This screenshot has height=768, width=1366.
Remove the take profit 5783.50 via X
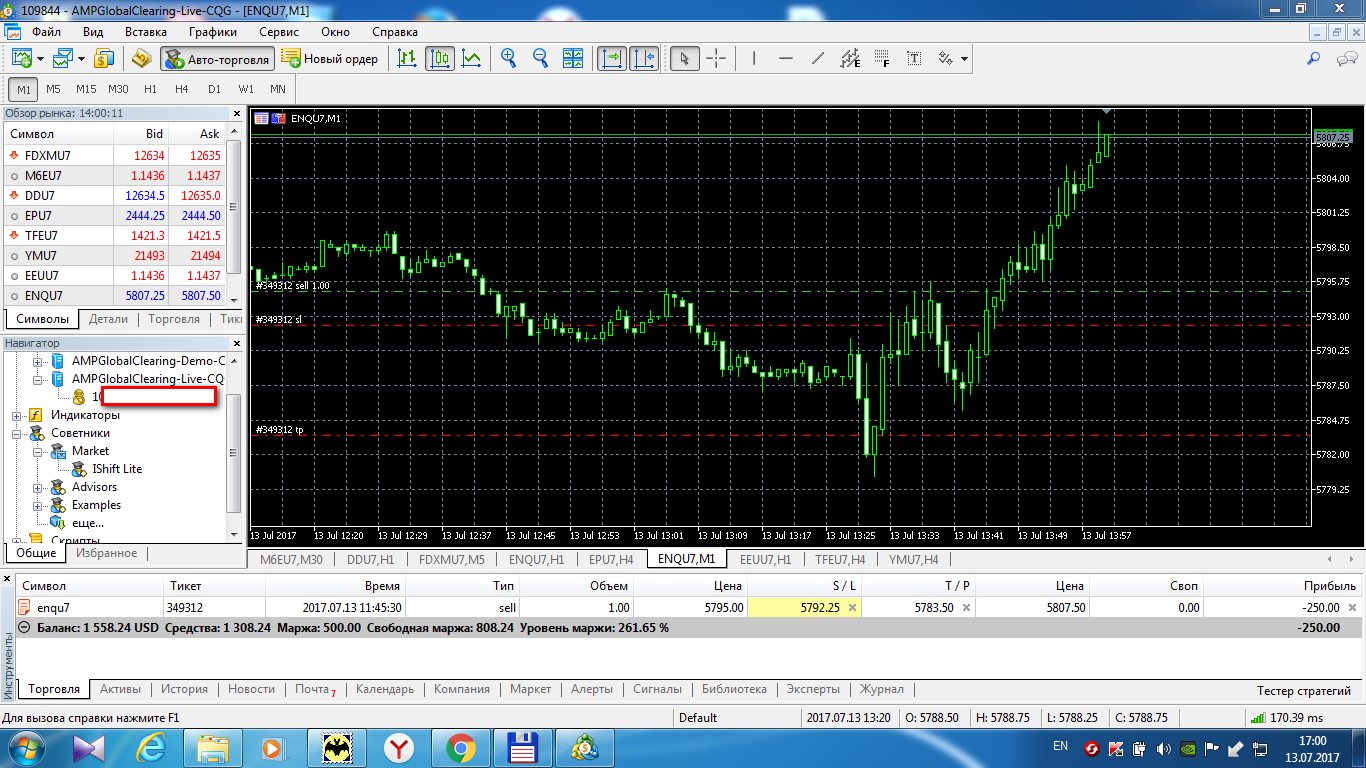966,607
